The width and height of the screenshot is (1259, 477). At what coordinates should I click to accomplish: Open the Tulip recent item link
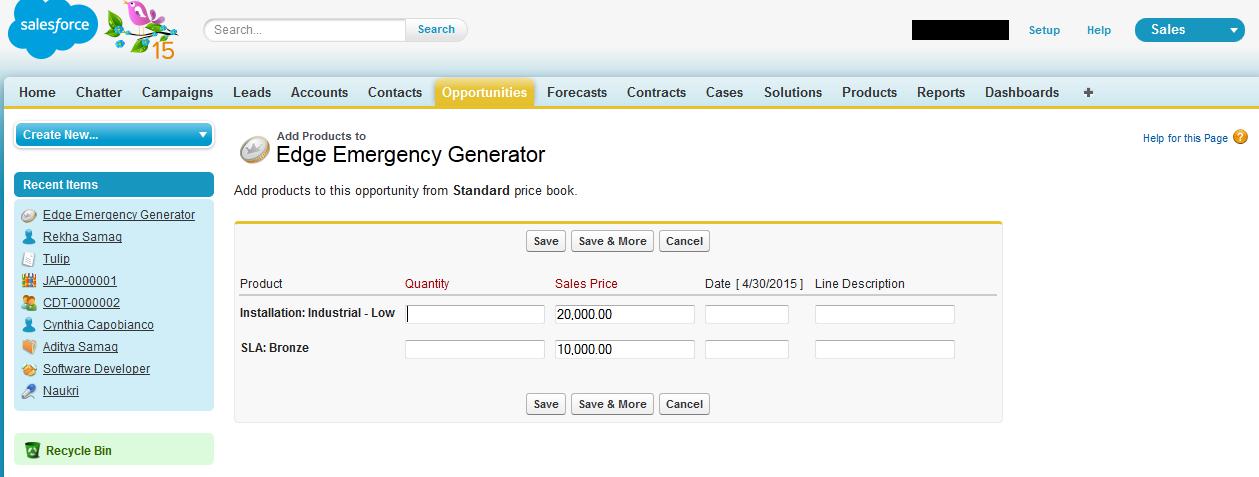pos(56,259)
